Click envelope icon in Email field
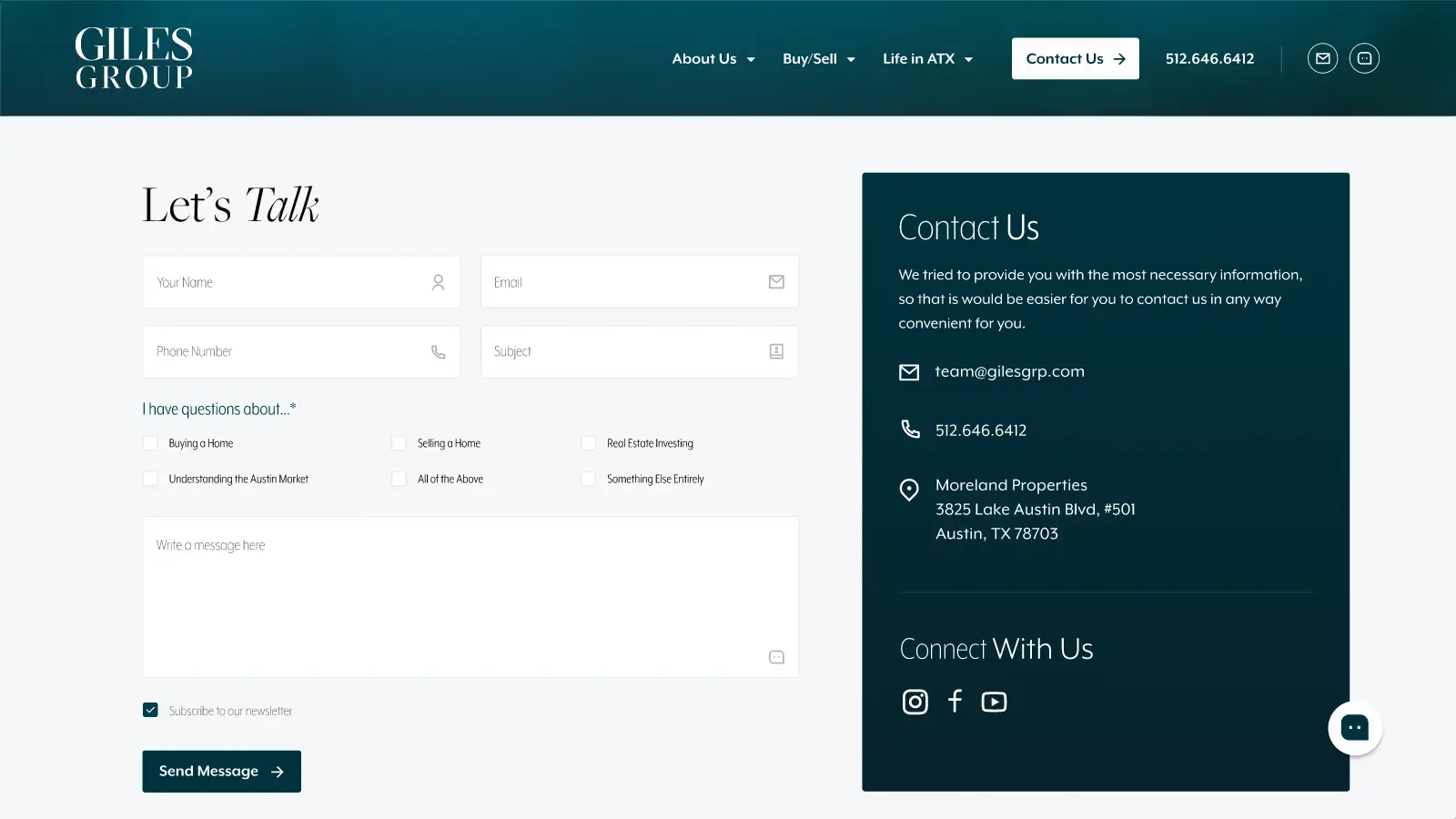The image size is (1456, 819). [776, 282]
